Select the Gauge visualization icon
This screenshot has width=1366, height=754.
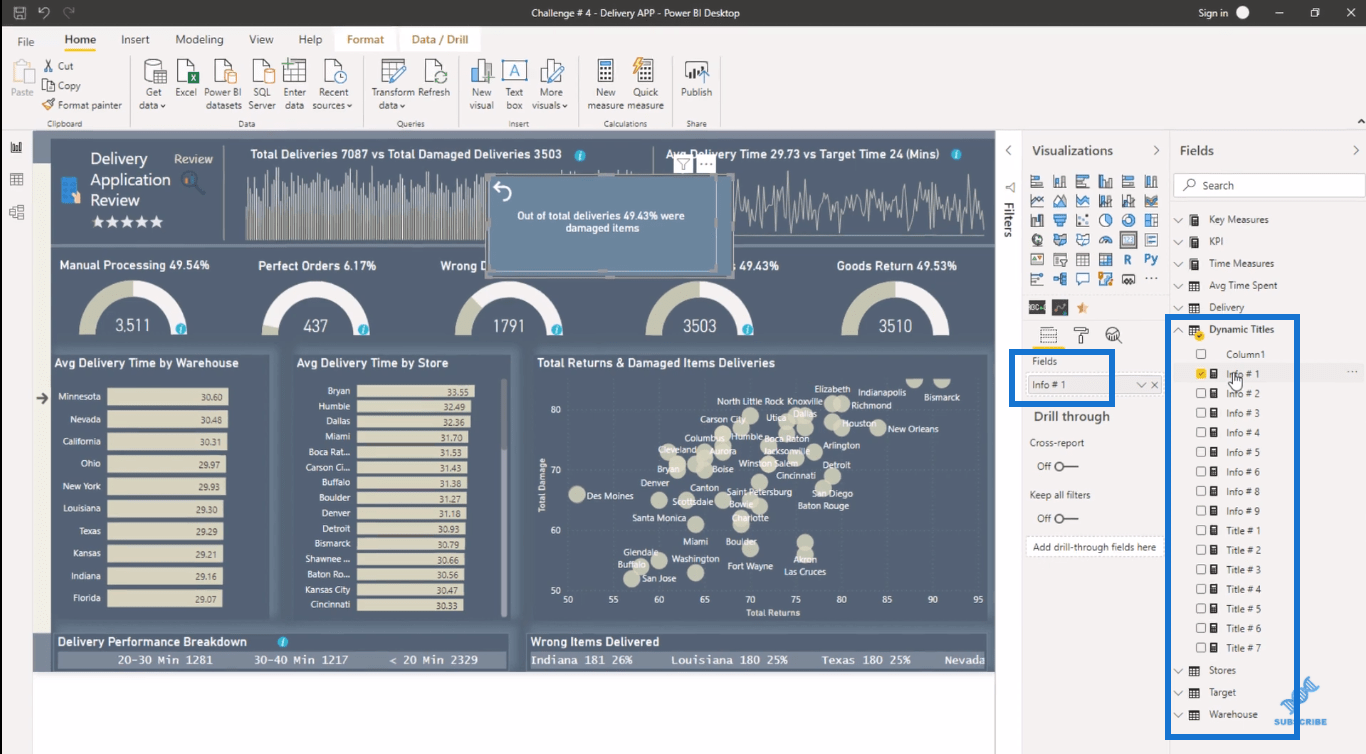point(1105,240)
